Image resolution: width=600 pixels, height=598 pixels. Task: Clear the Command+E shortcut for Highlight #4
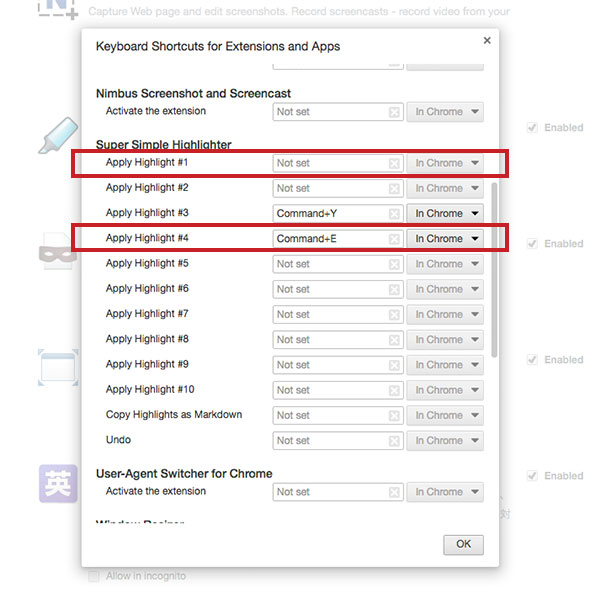pos(394,239)
